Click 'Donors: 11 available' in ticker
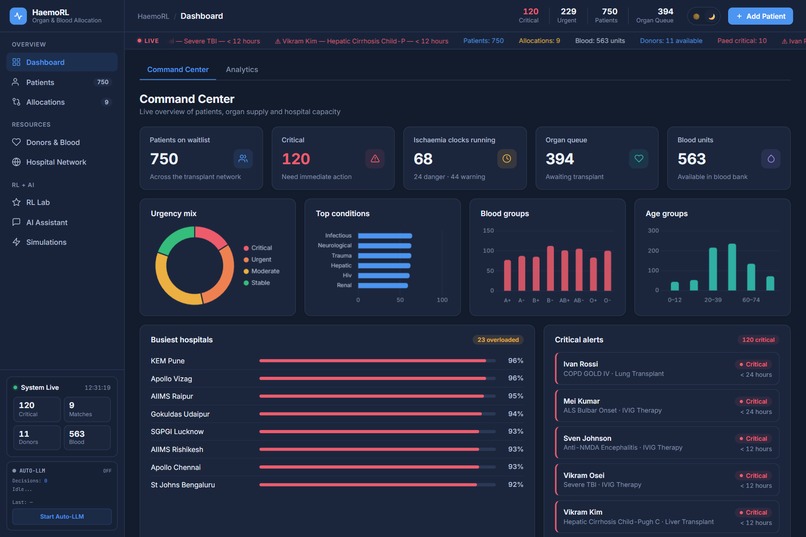806x537 pixels. pyautogui.click(x=671, y=41)
